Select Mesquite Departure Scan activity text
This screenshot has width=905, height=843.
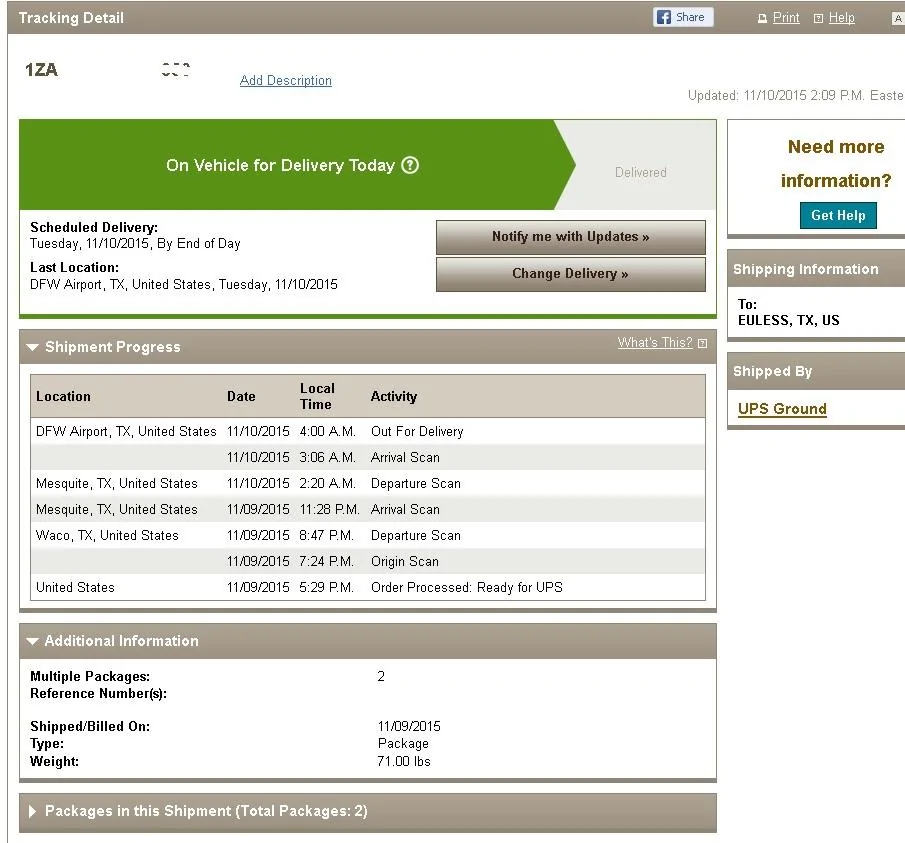pos(416,484)
